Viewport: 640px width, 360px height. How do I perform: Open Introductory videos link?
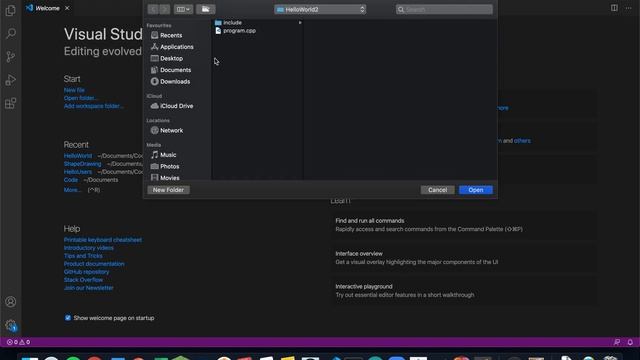coord(89,248)
